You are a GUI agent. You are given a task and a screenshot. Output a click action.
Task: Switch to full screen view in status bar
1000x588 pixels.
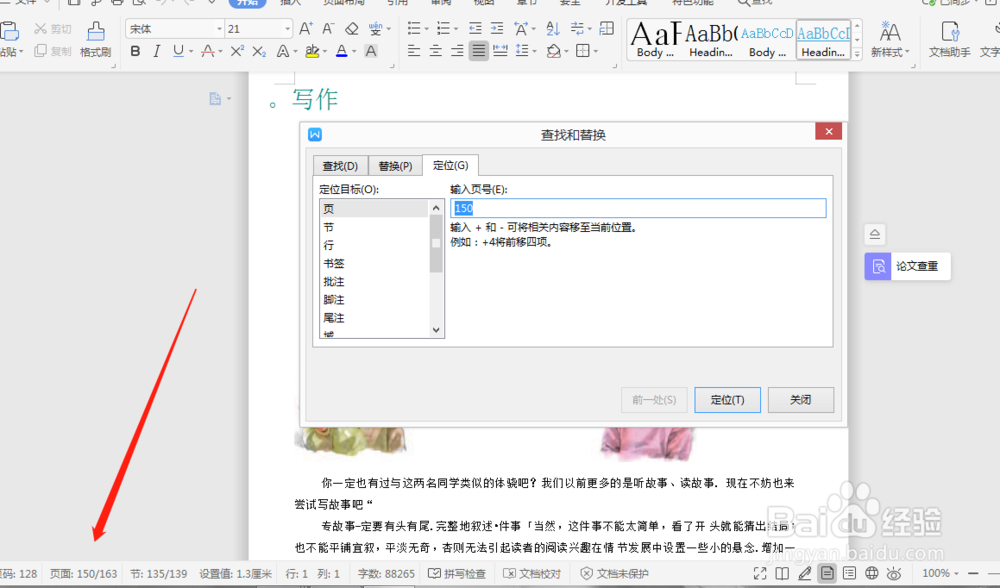(x=760, y=573)
